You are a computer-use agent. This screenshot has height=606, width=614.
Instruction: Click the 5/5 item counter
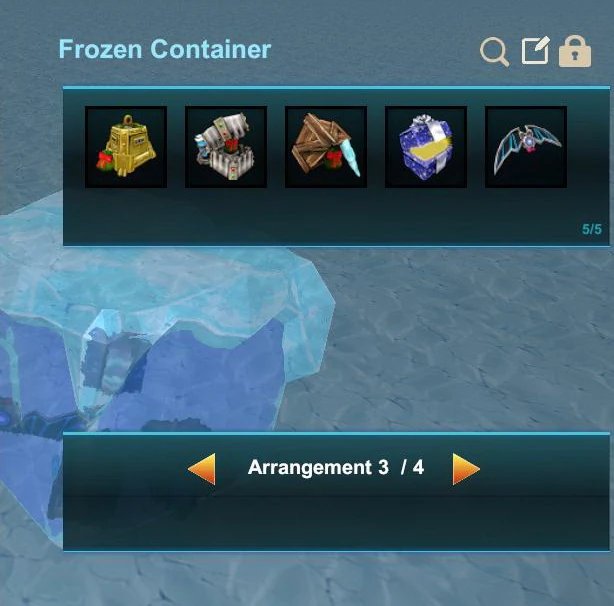[x=592, y=229]
